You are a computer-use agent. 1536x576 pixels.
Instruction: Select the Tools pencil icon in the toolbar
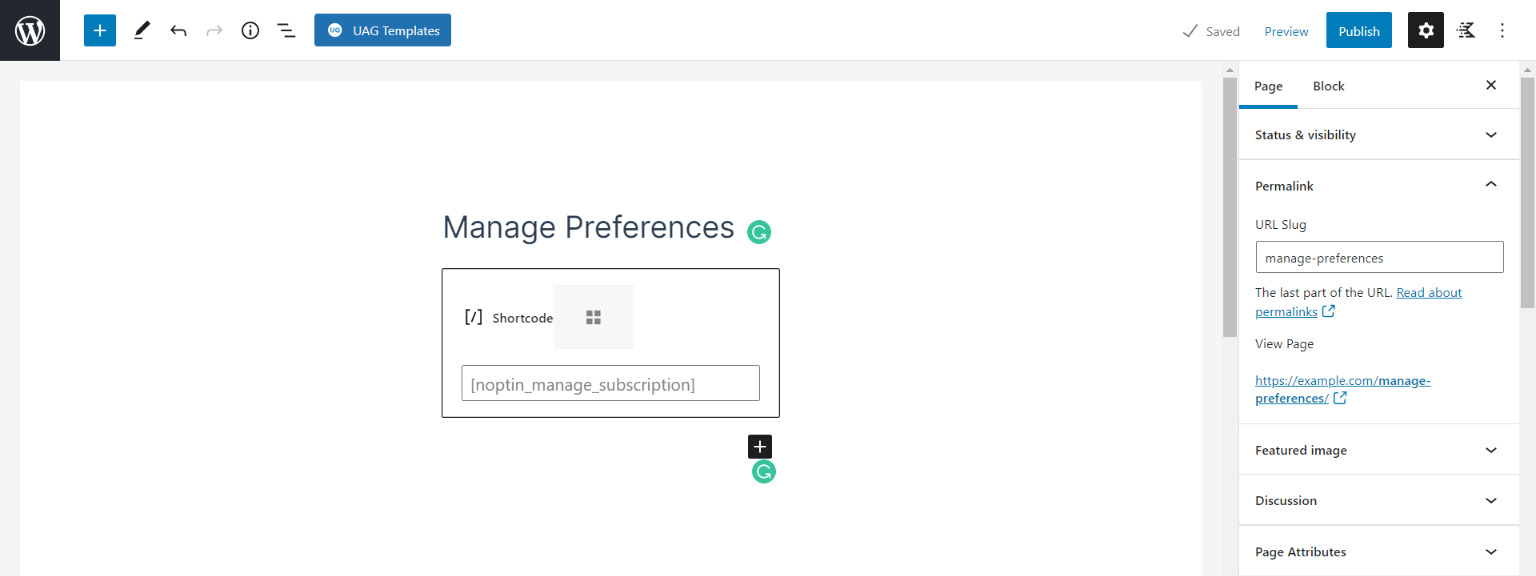pyautogui.click(x=141, y=30)
